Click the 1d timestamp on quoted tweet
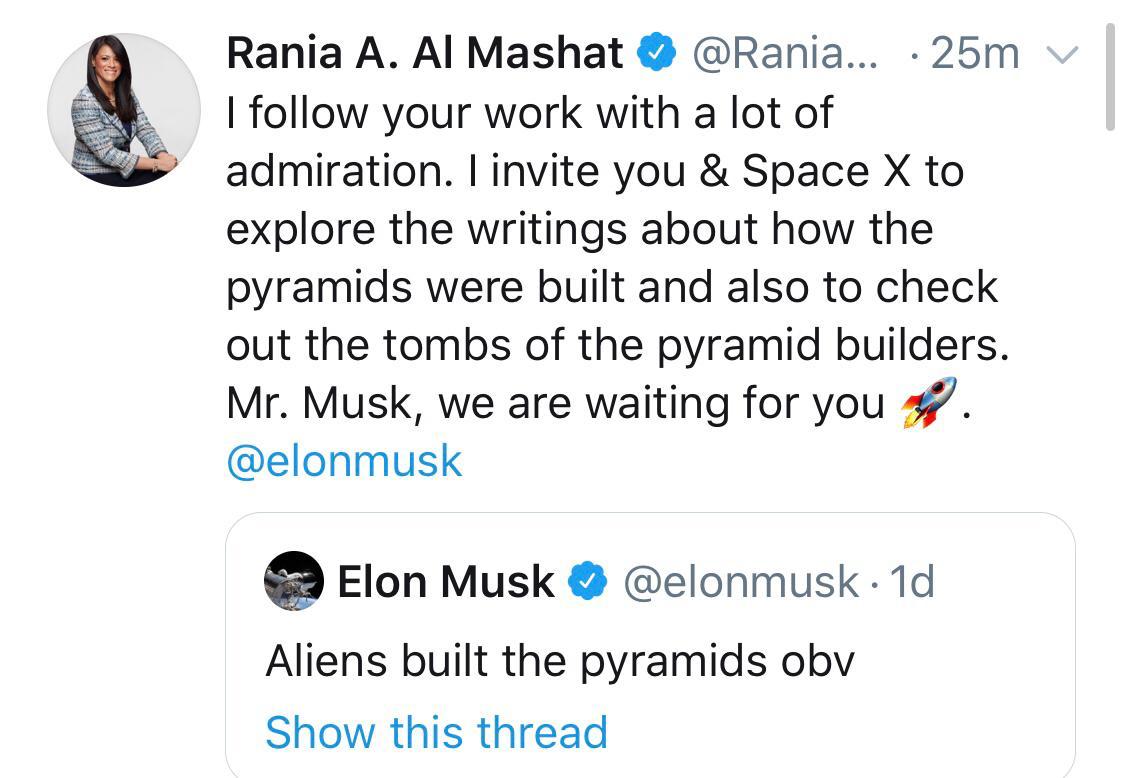The image size is (1124, 778). [x=911, y=582]
